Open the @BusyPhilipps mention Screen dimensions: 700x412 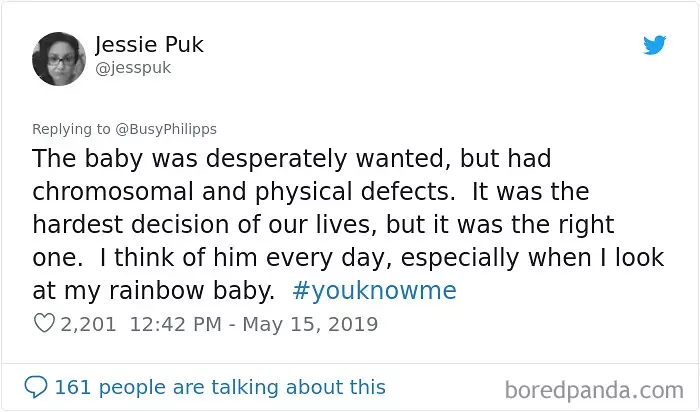[x=166, y=129]
